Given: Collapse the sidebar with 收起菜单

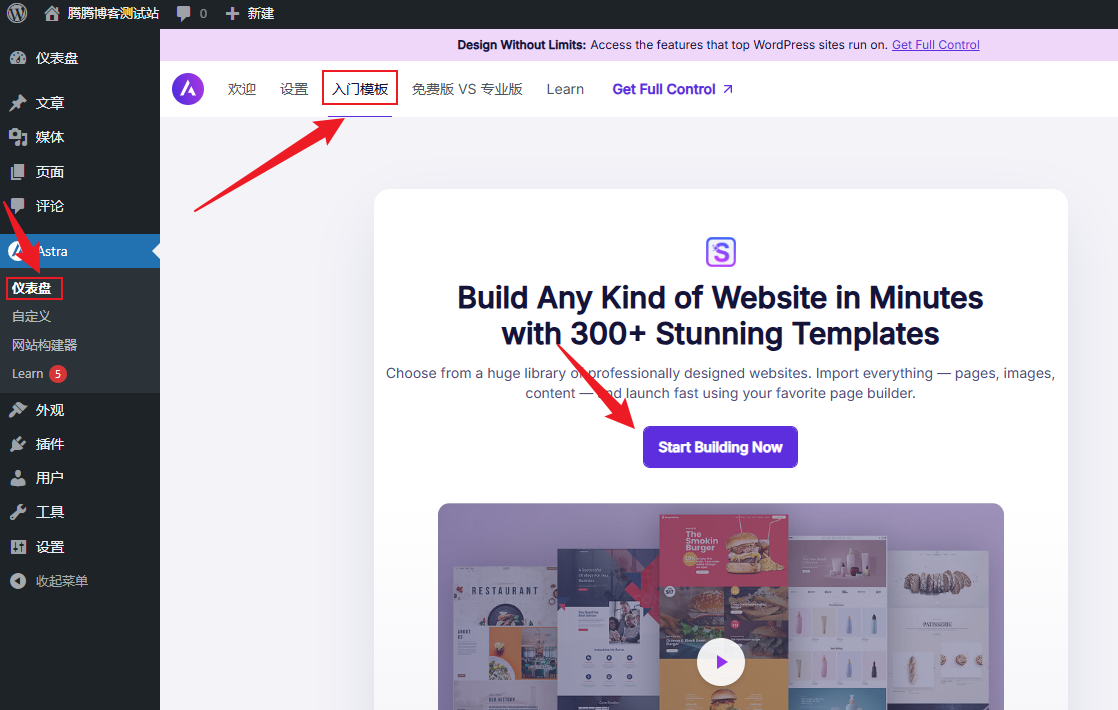Looking at the screenshot, I should click(x=60, y=581).
